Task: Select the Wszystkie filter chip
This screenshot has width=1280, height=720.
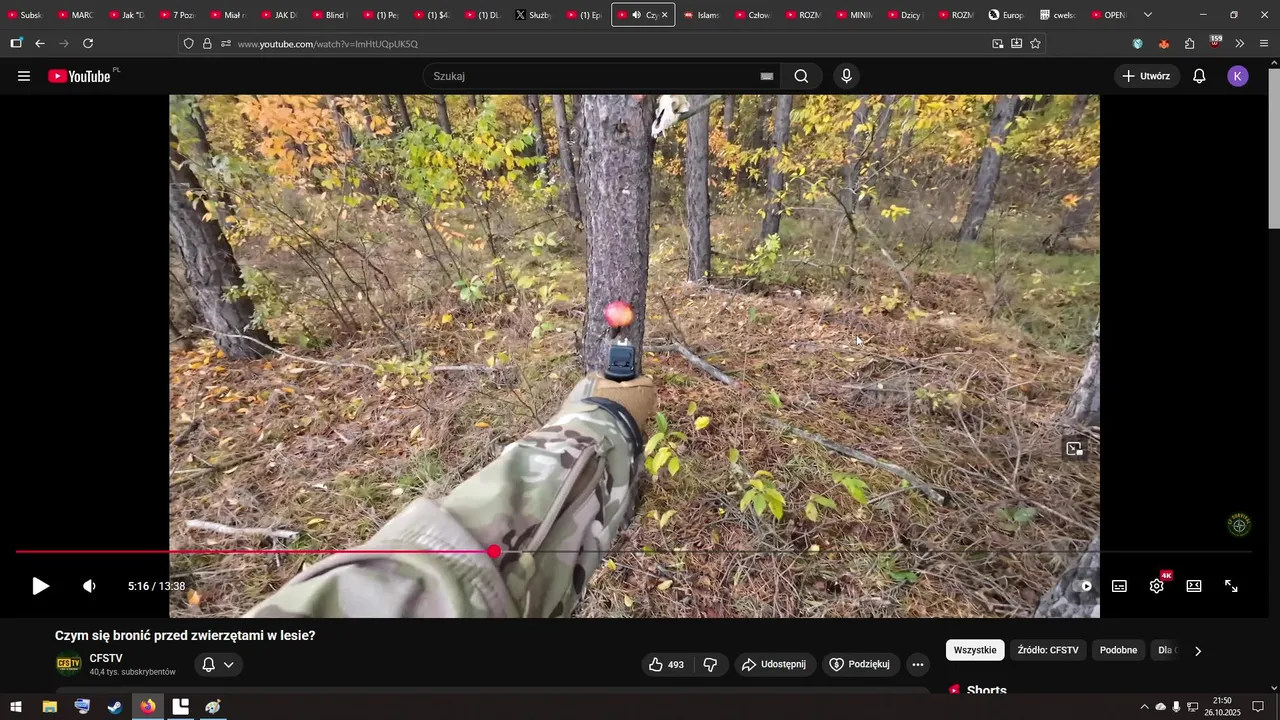Action: pyautogui.click(x=975, y=650)
